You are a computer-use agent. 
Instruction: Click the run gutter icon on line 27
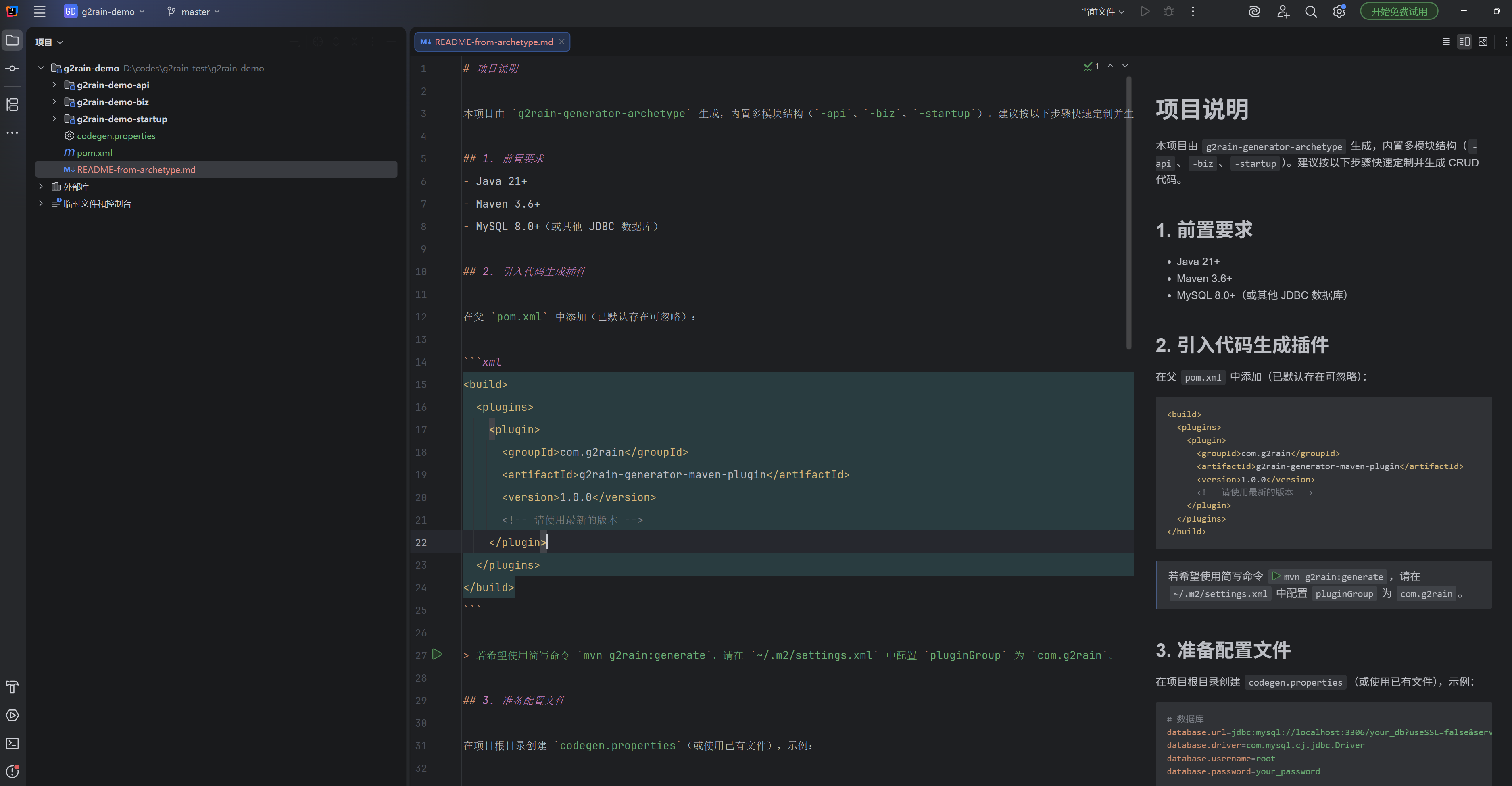click(437, 654)
